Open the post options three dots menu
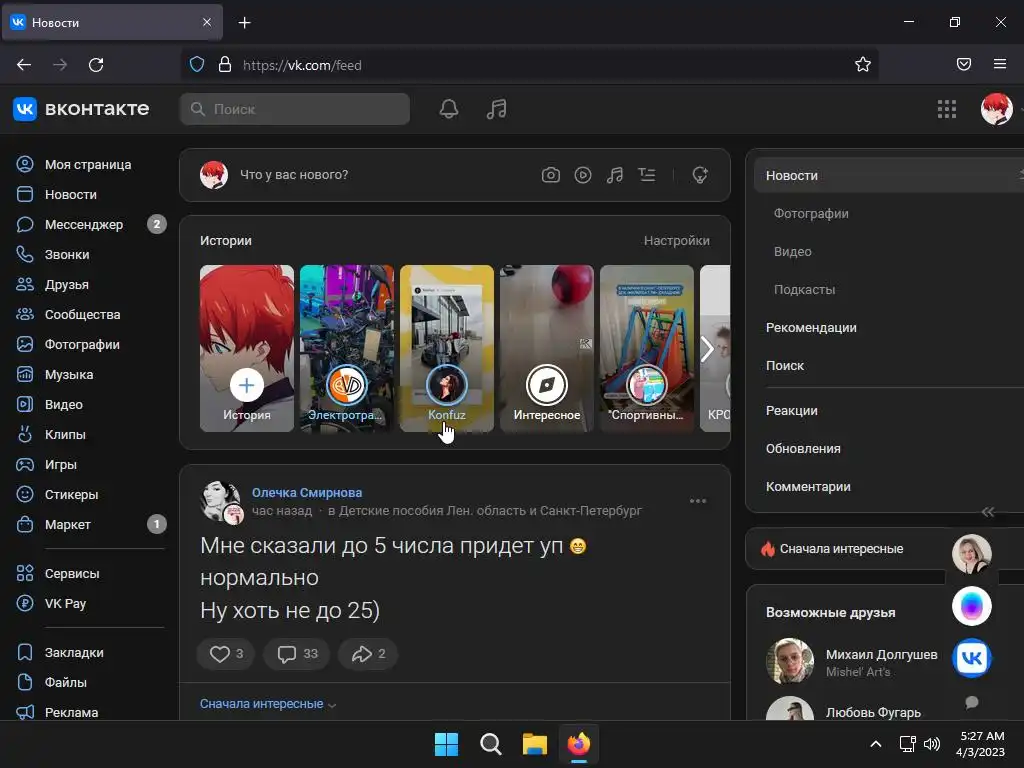Image resolution: width=1024 pixels, height=768 pixels. (697, 501)
